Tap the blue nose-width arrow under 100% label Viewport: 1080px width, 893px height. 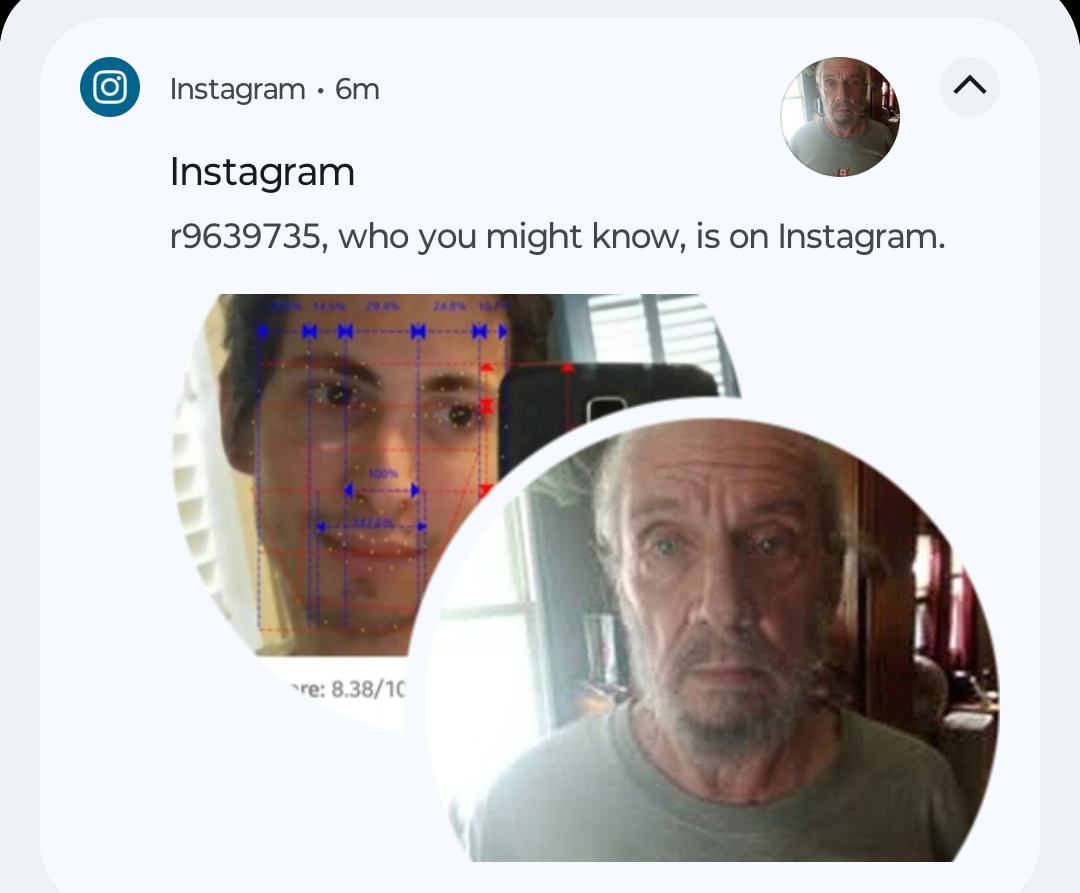coord(382,490)
